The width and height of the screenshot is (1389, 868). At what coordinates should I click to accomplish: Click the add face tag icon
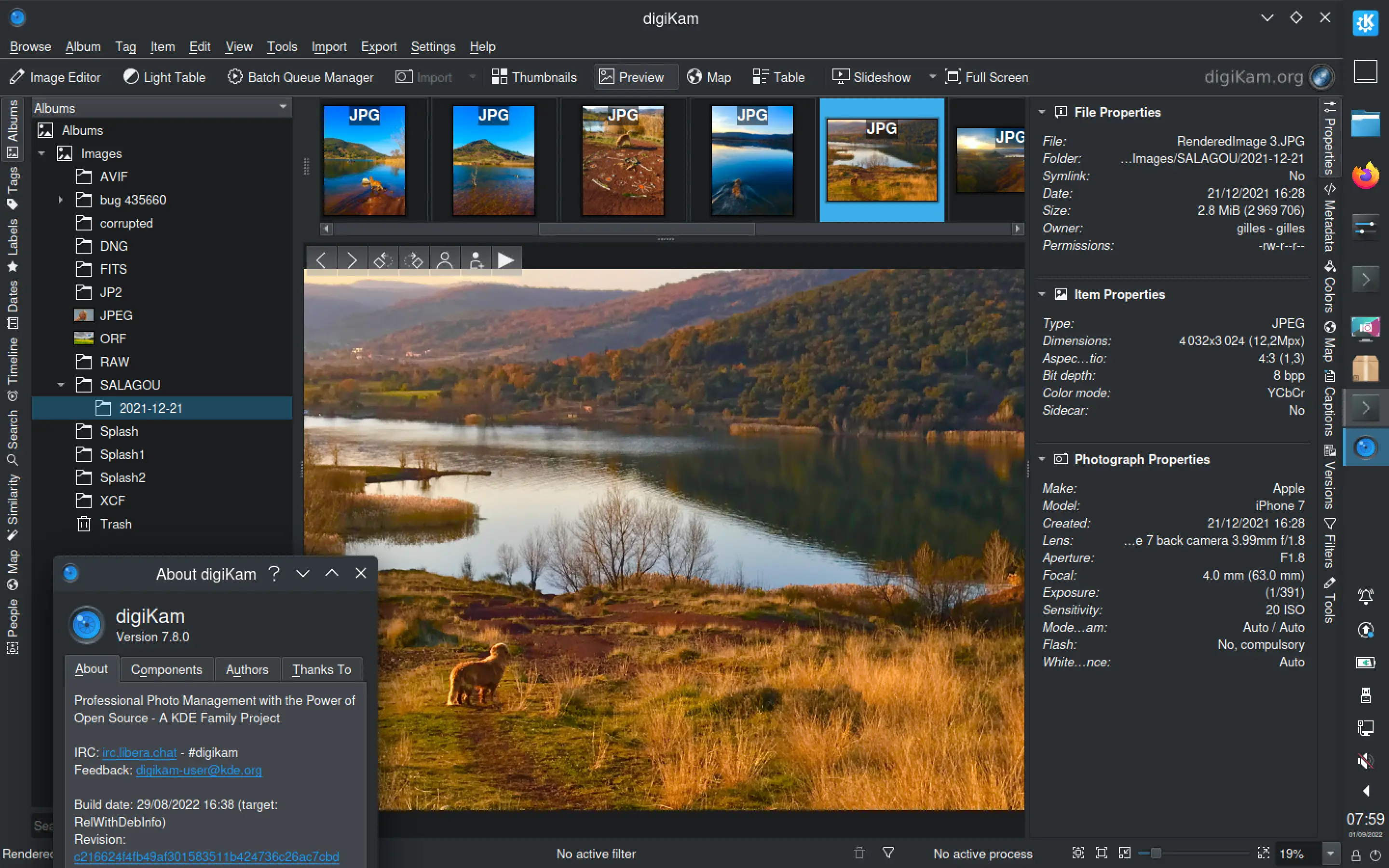476,260
